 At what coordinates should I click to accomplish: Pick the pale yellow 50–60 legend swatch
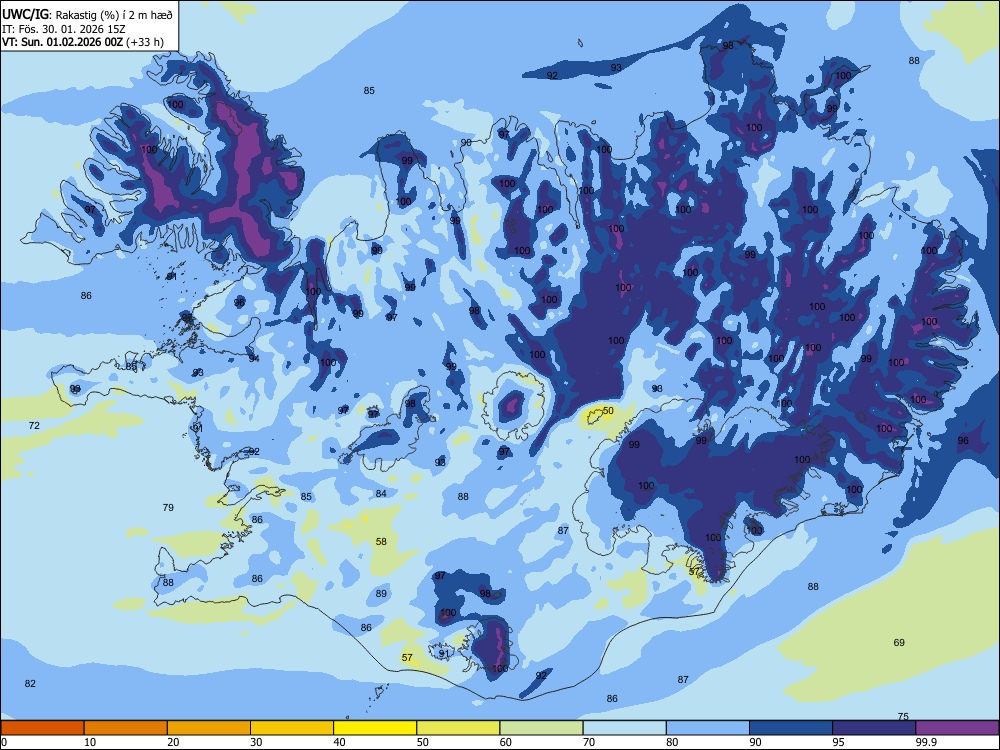[458, 728]
